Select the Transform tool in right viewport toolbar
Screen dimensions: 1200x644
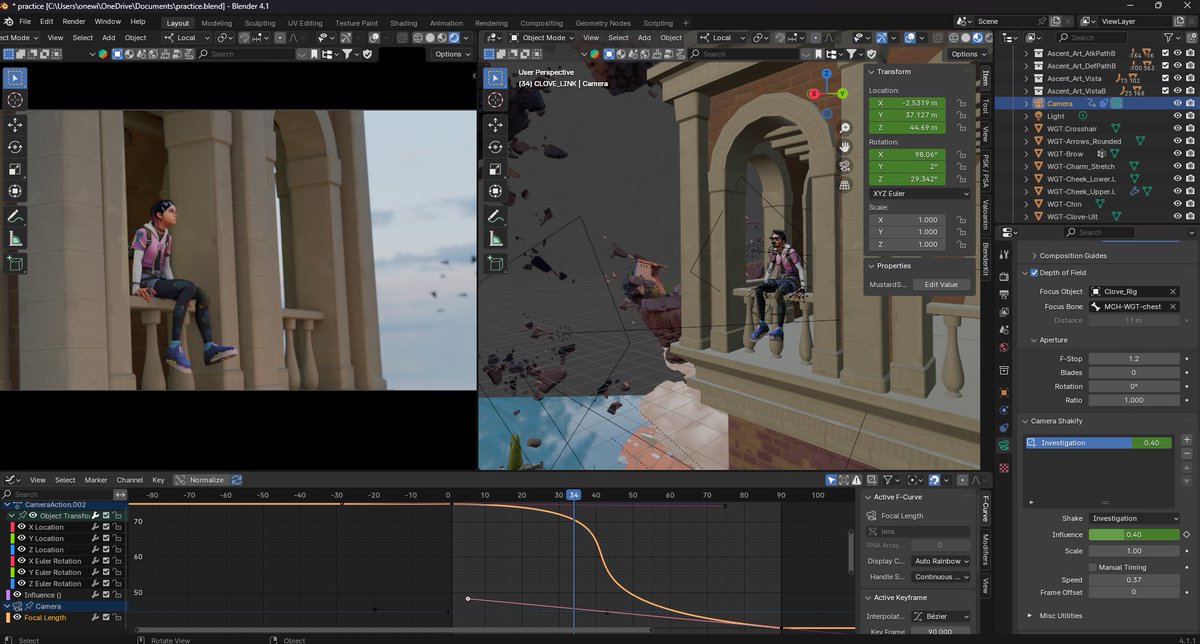pyautogui.click(x=494, y=191)
